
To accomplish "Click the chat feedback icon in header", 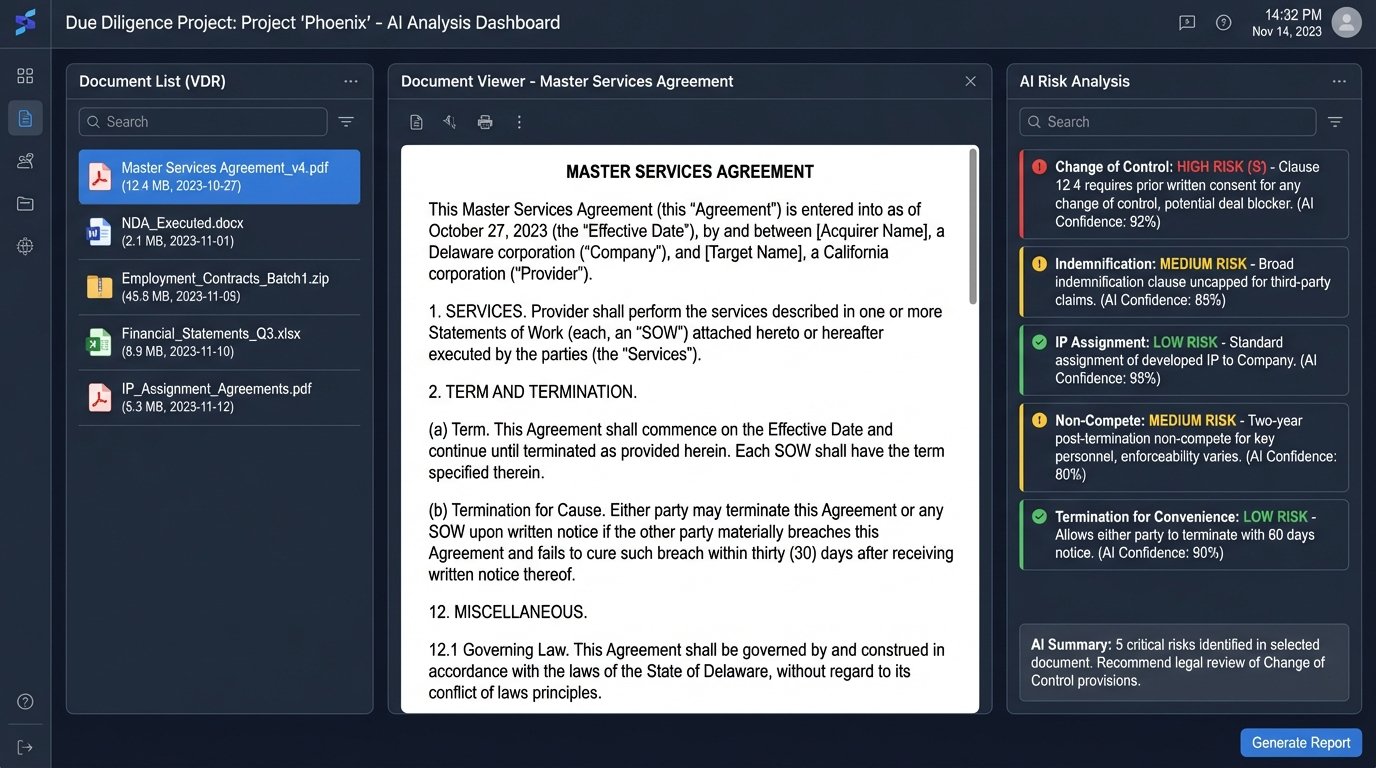I will [1187, 23].
